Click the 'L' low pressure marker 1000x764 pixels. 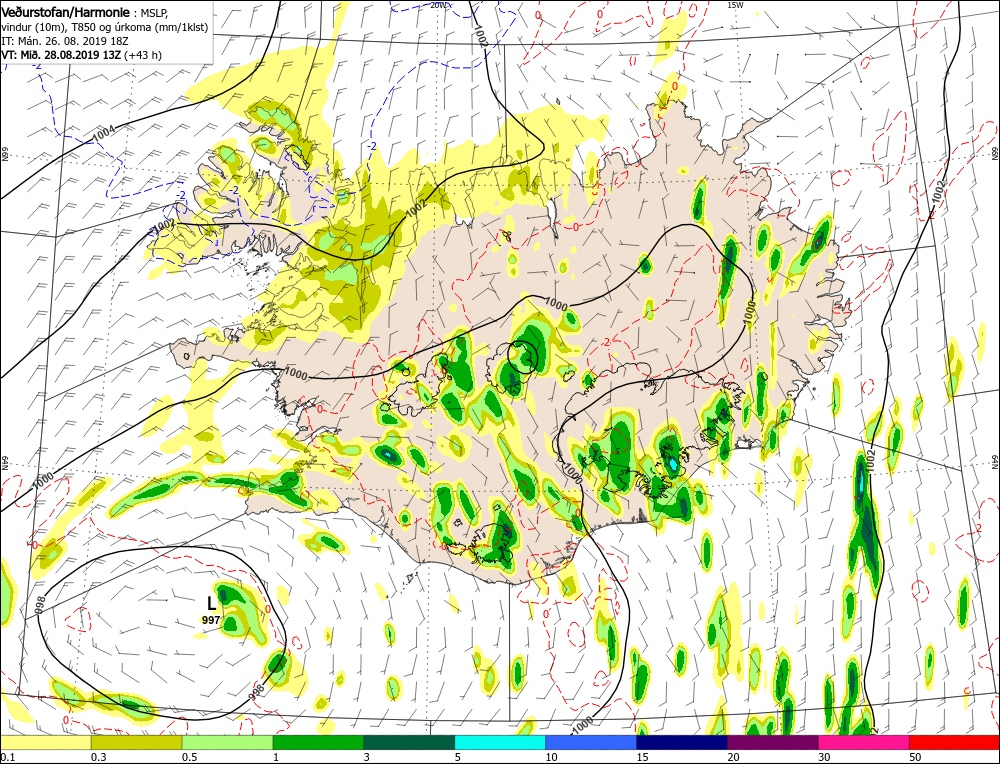[x=212, y=603]
